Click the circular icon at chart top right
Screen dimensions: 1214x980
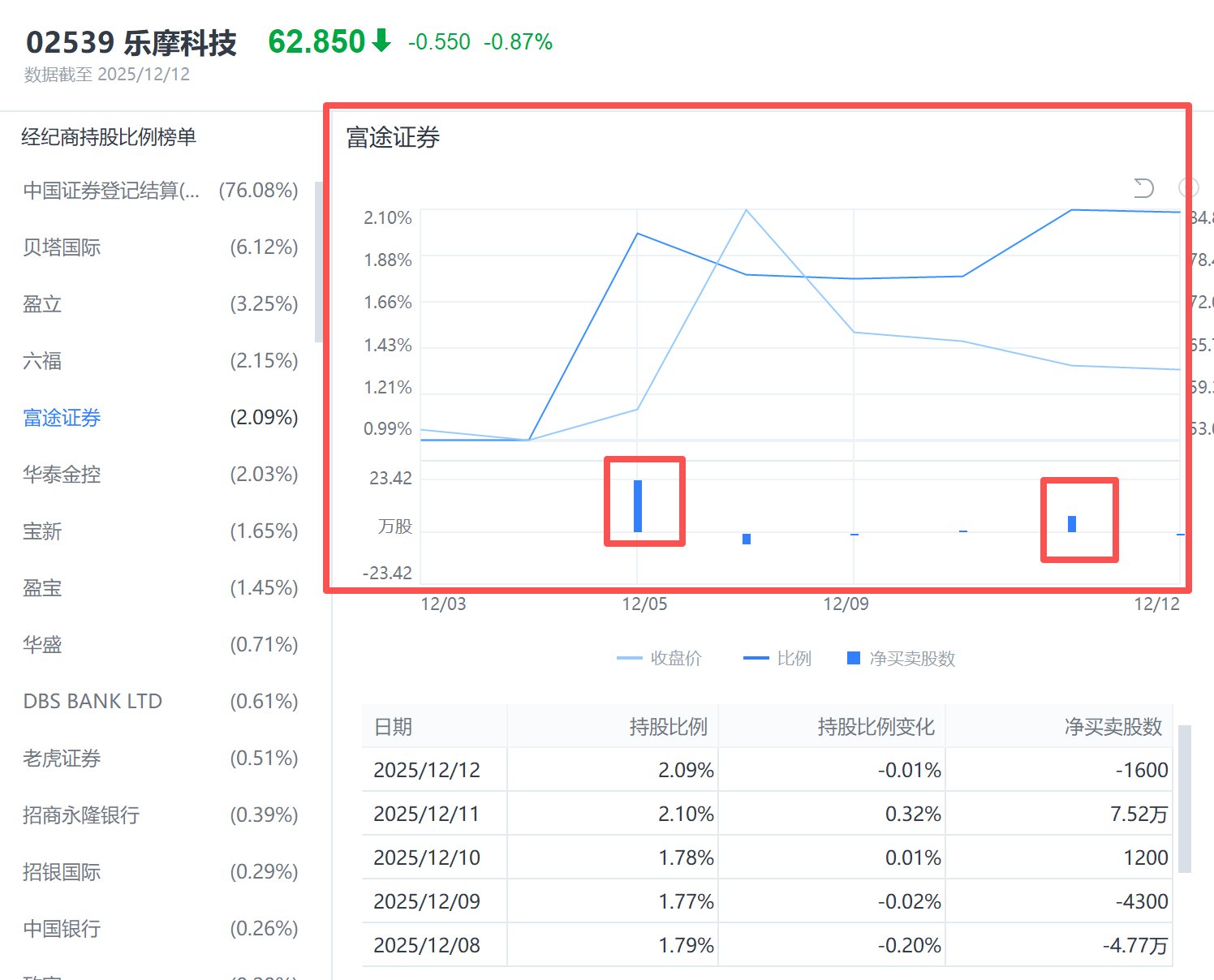coord(1190,187)
